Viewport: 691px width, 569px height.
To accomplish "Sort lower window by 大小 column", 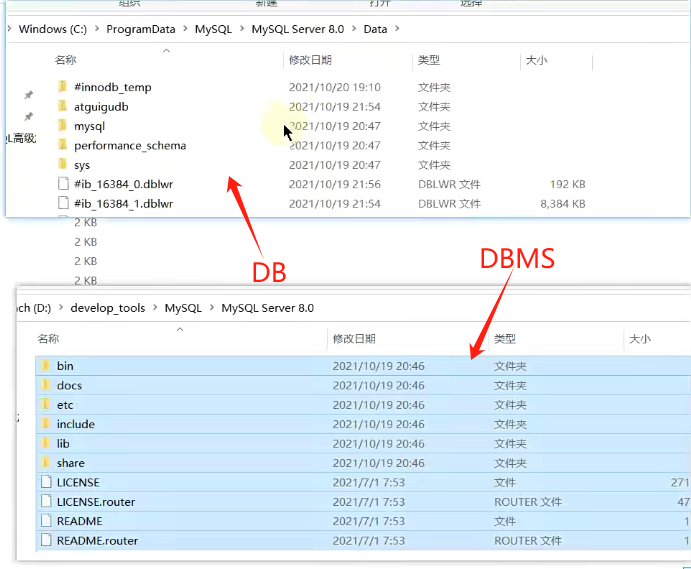I will click(x=640, y=338).
